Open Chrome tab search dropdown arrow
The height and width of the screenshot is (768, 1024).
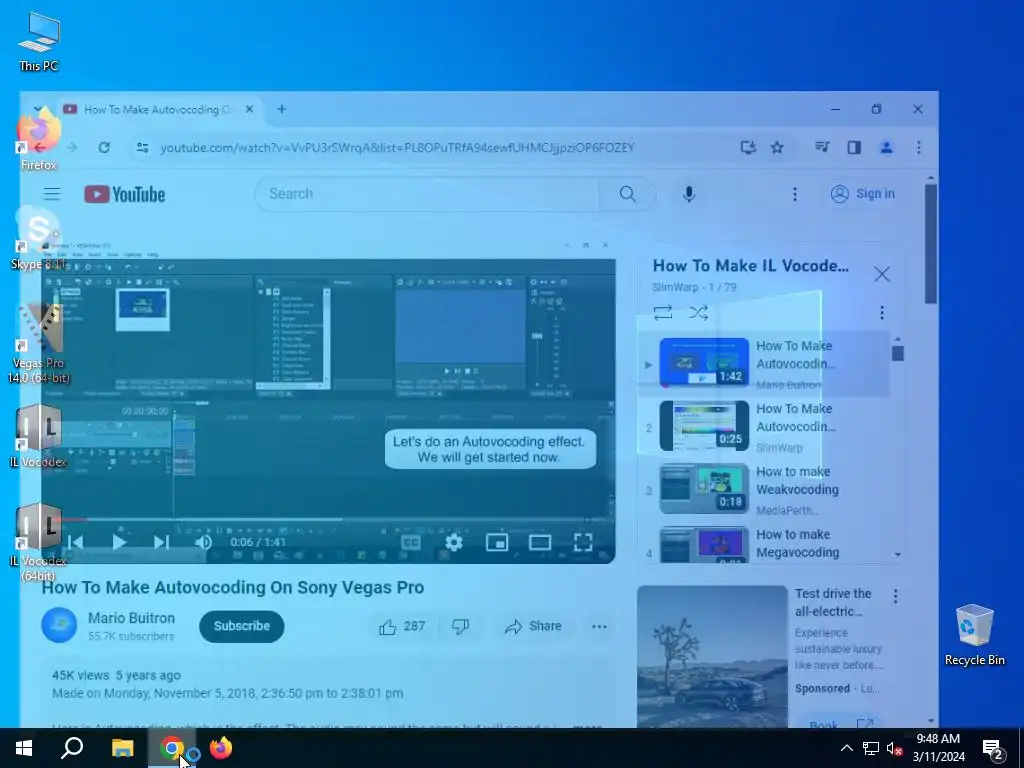[37, 108]
